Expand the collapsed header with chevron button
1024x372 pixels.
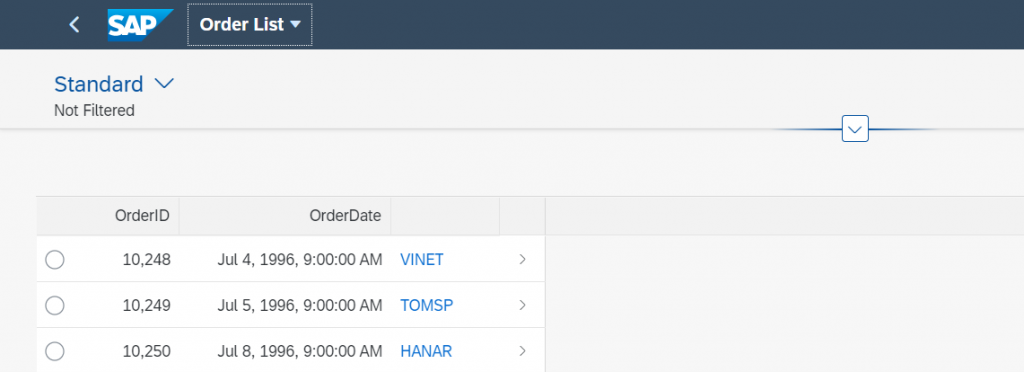pos(855,129)
